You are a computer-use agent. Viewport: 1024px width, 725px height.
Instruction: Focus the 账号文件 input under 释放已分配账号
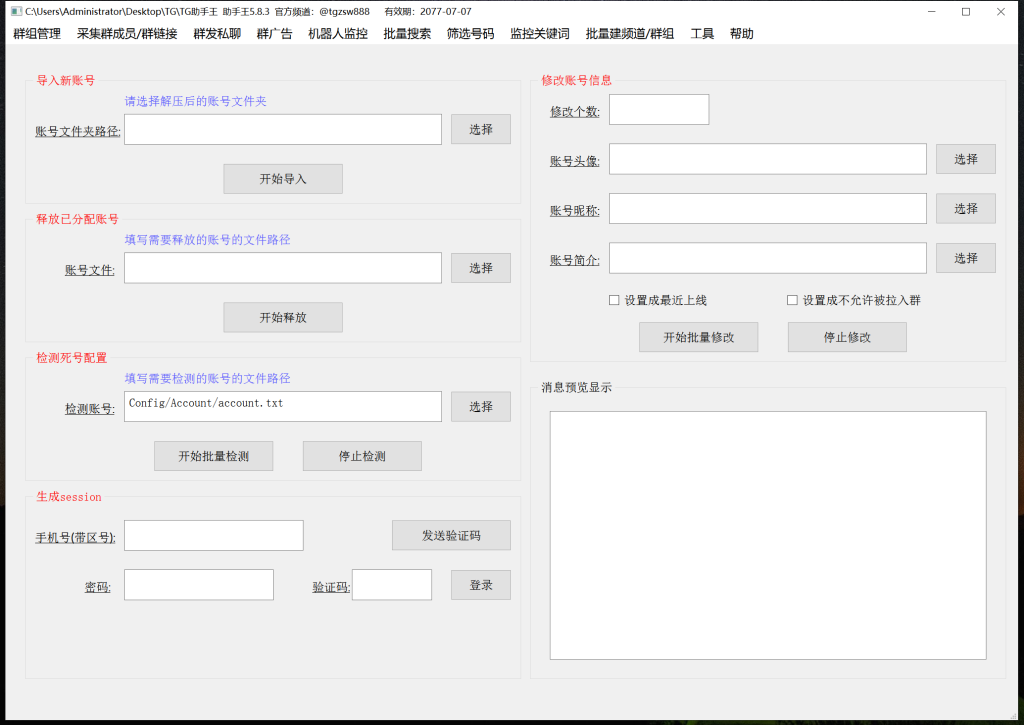(x=283, y=268)
